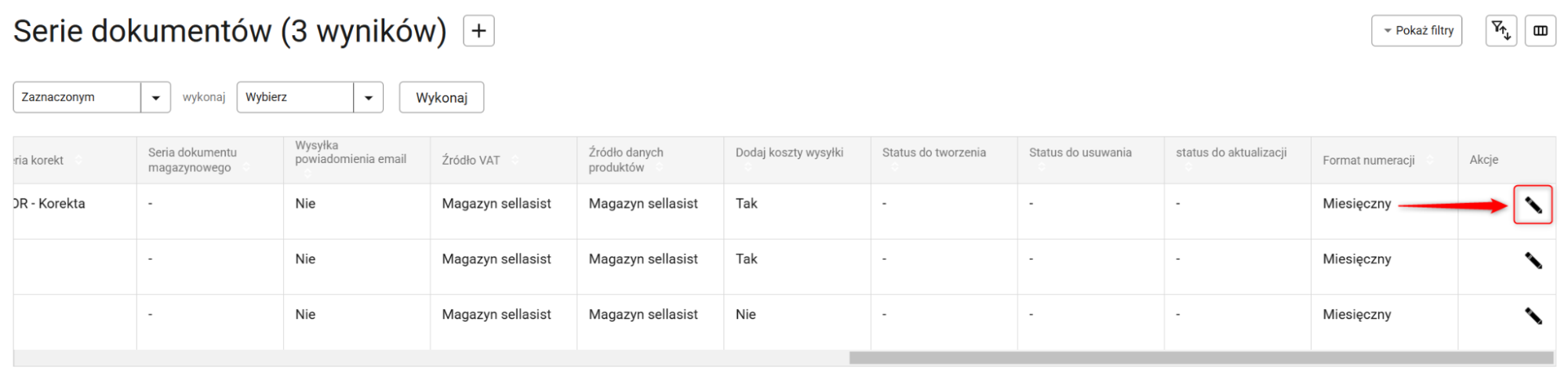Click the Wysyłka powiadomienia email header

(350, 153)
